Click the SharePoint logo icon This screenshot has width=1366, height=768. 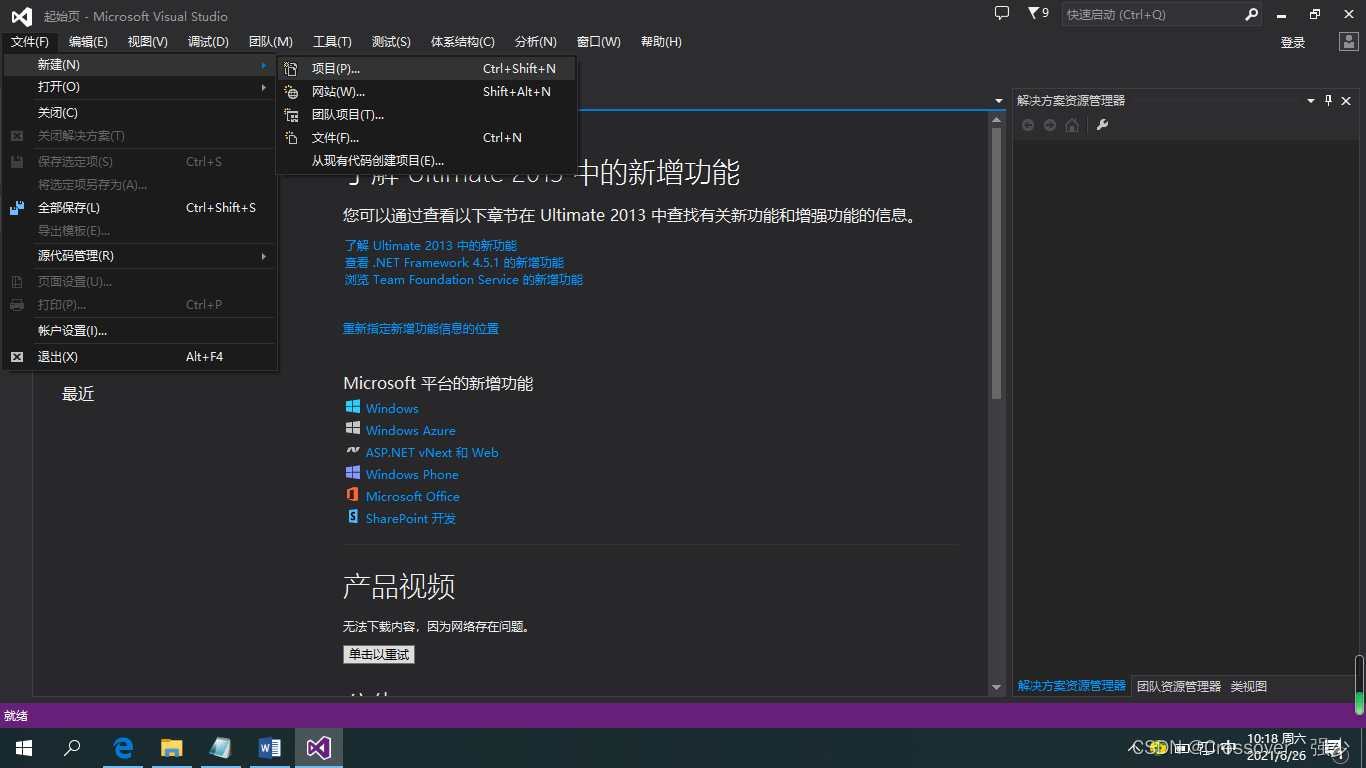coord(353,517)
